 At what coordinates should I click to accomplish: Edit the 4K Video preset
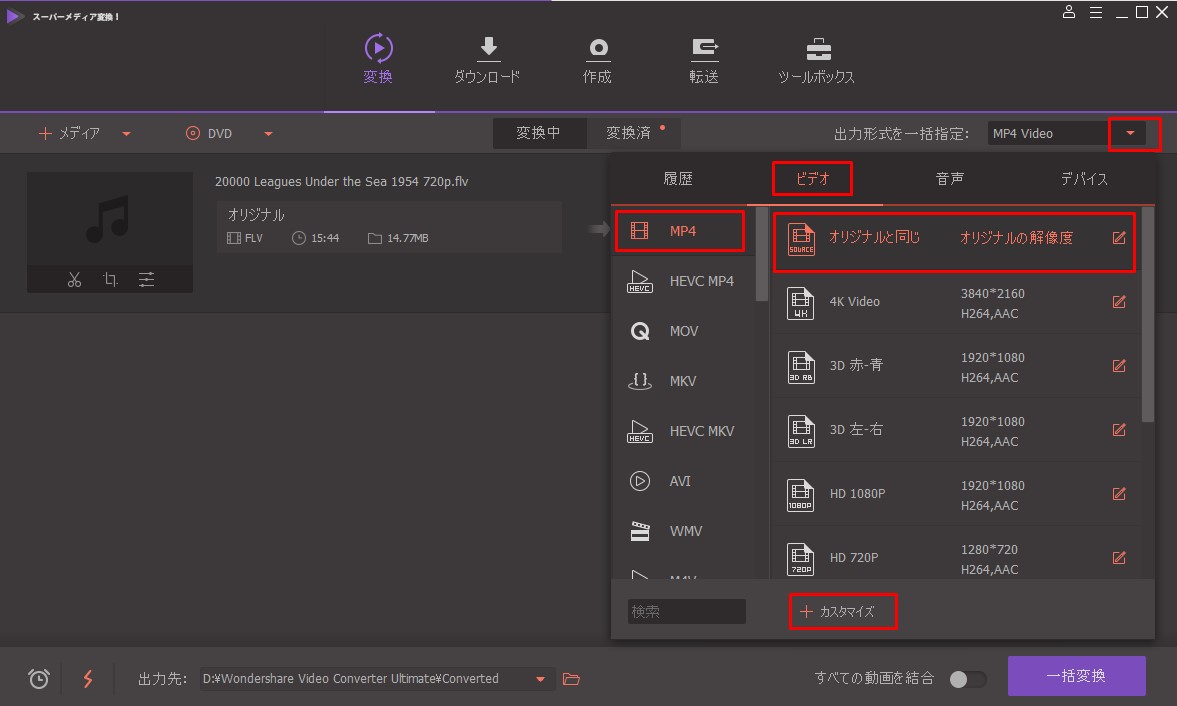click(x=1119, y=302)
